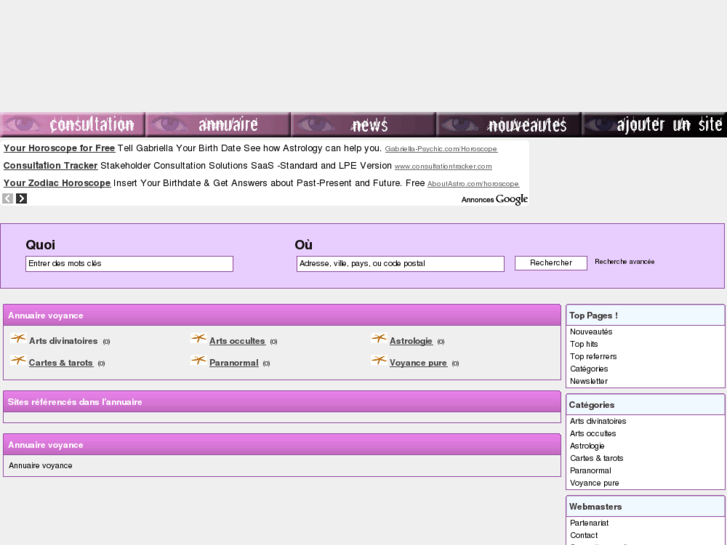The height and width of the screenshot is (545, 727).
Task: Open Partenariat in Webmasters sidebar
Action: click(589, 523)
